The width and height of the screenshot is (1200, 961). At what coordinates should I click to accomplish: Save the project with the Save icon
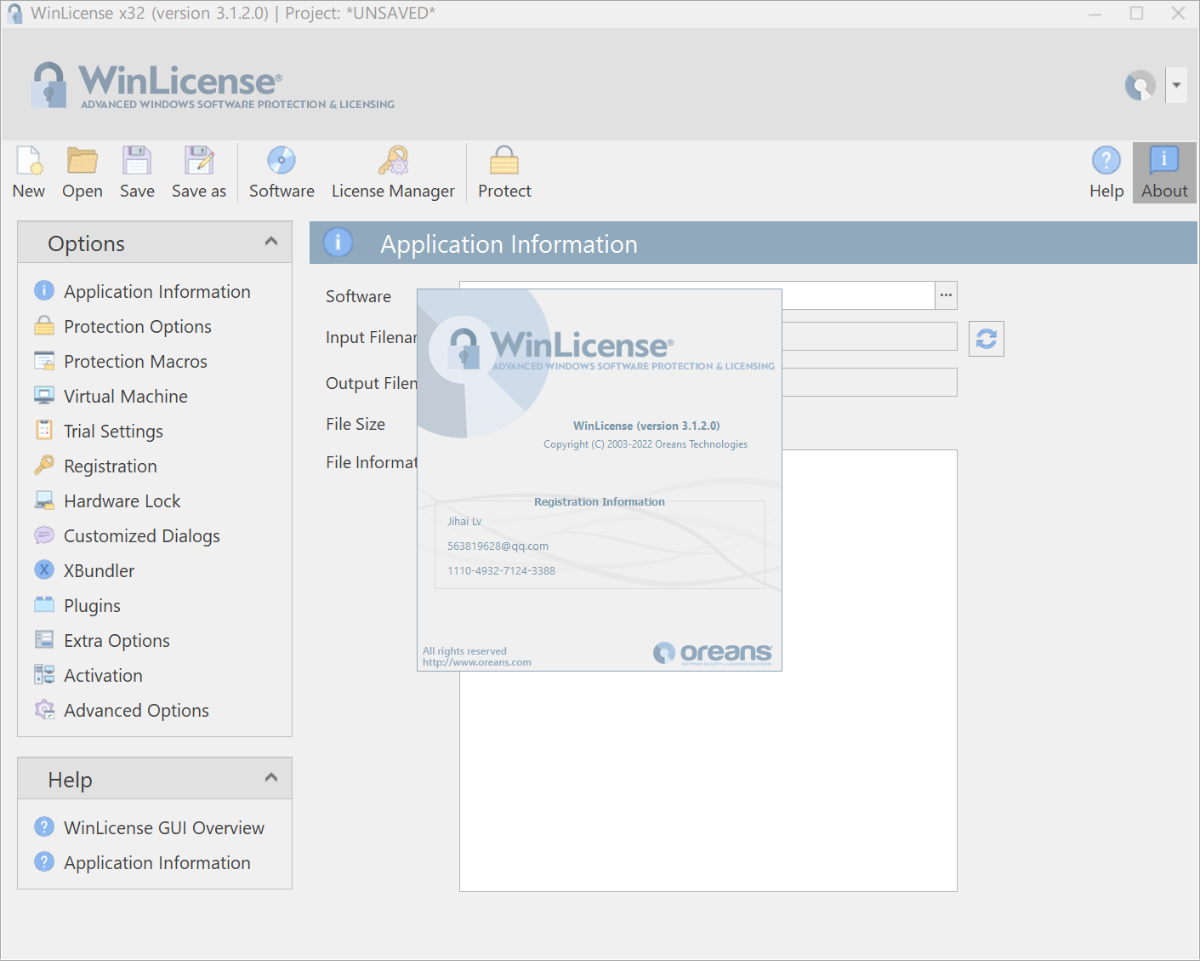click(137, 161)
